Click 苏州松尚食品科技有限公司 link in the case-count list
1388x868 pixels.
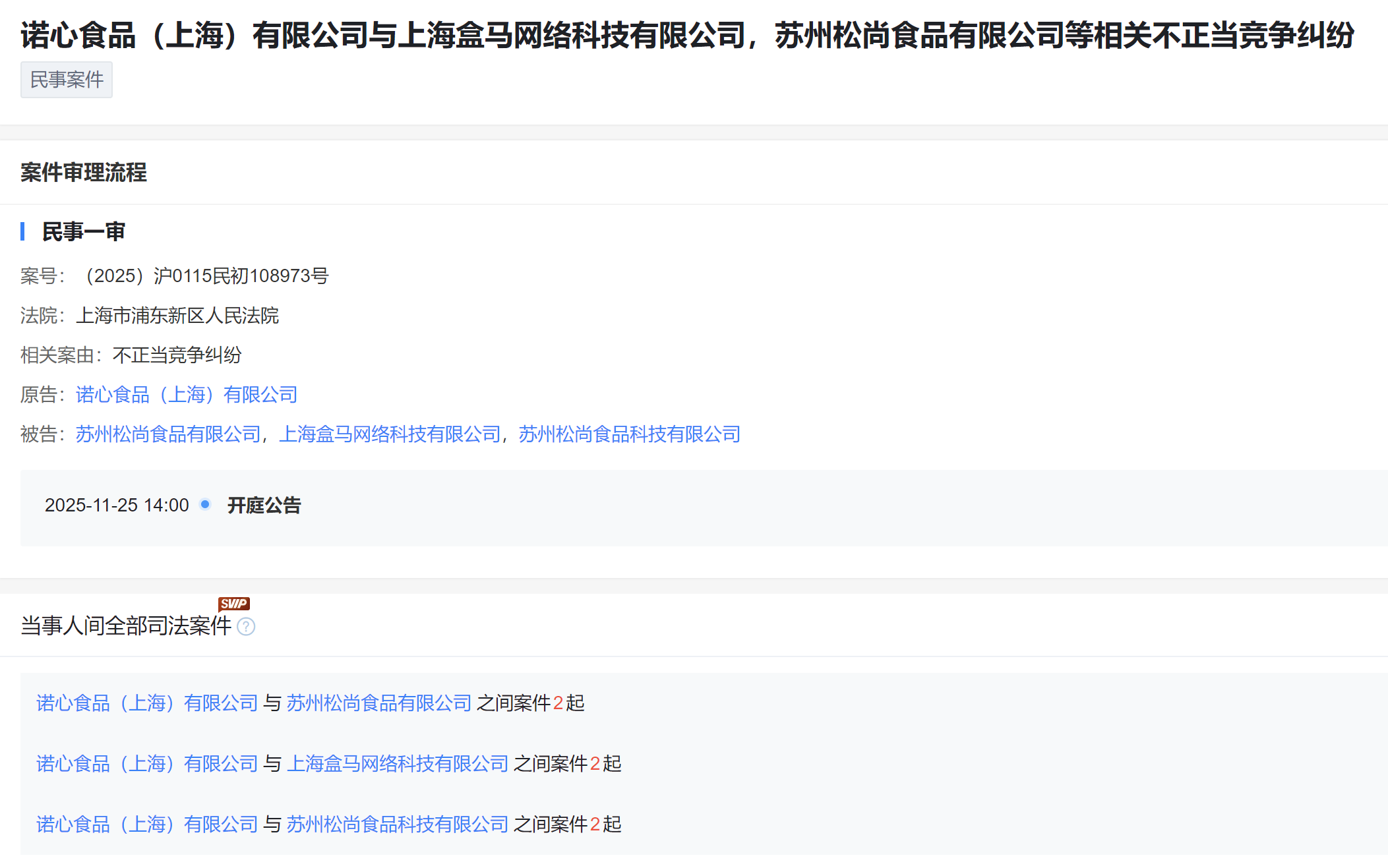[x=398, y=825]
